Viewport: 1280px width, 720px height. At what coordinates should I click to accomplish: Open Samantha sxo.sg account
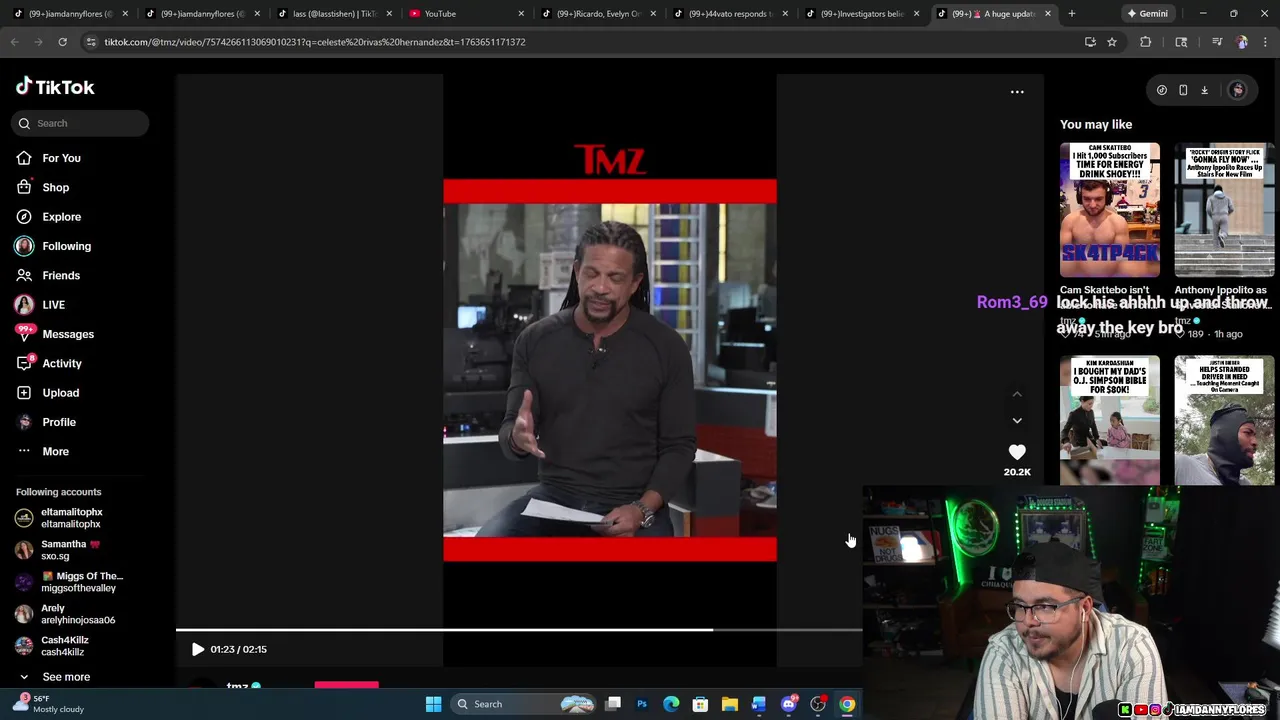[x=58, y=550]
